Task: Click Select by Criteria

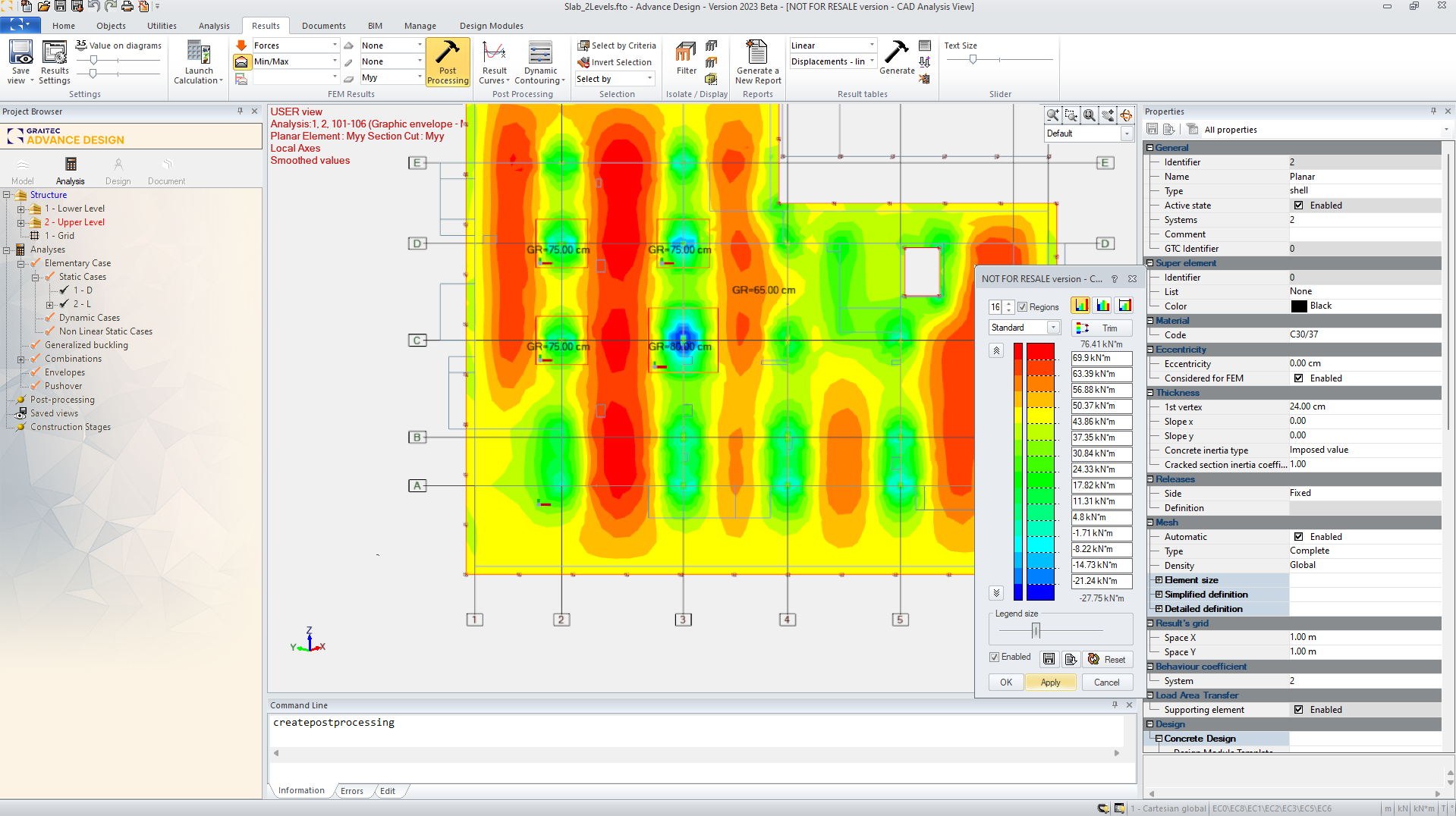Action: (x=616, y=46)
